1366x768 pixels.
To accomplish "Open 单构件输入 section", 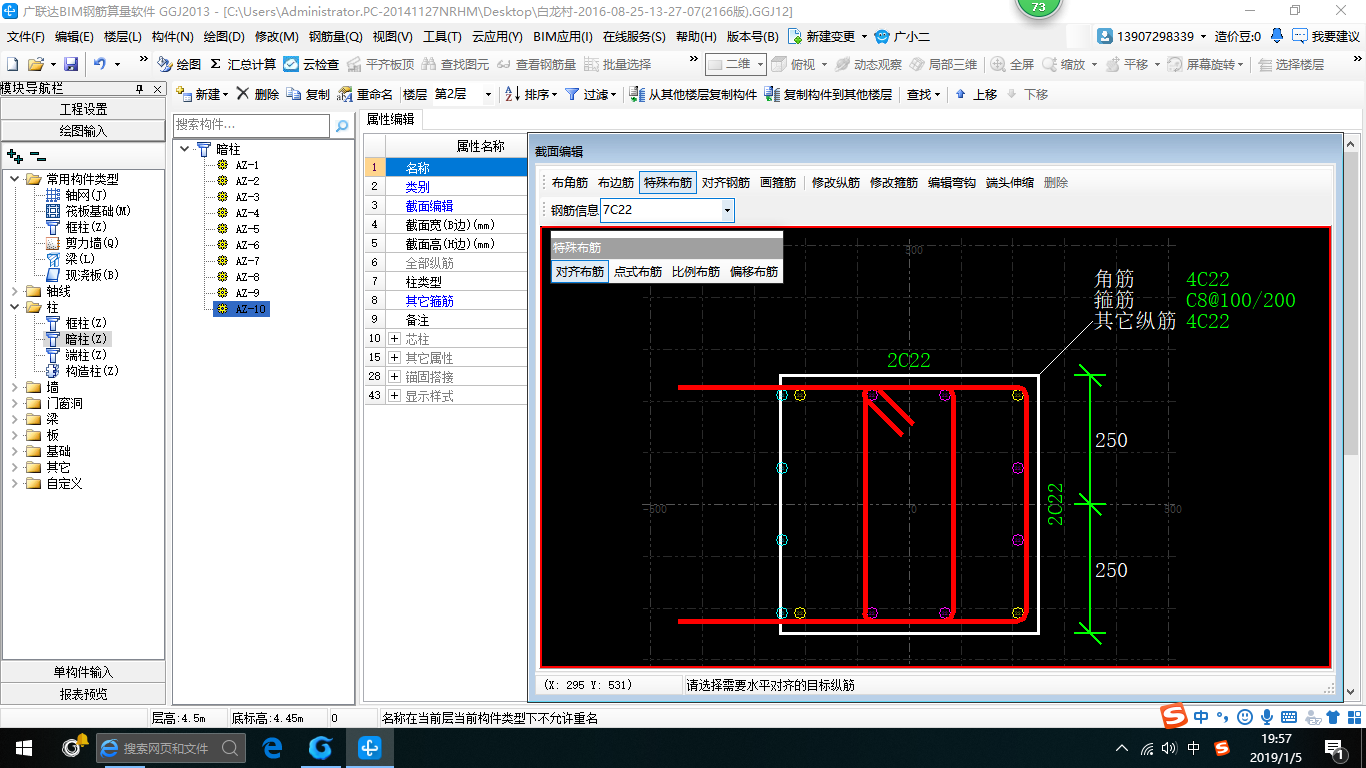I will tap(83, 672).
